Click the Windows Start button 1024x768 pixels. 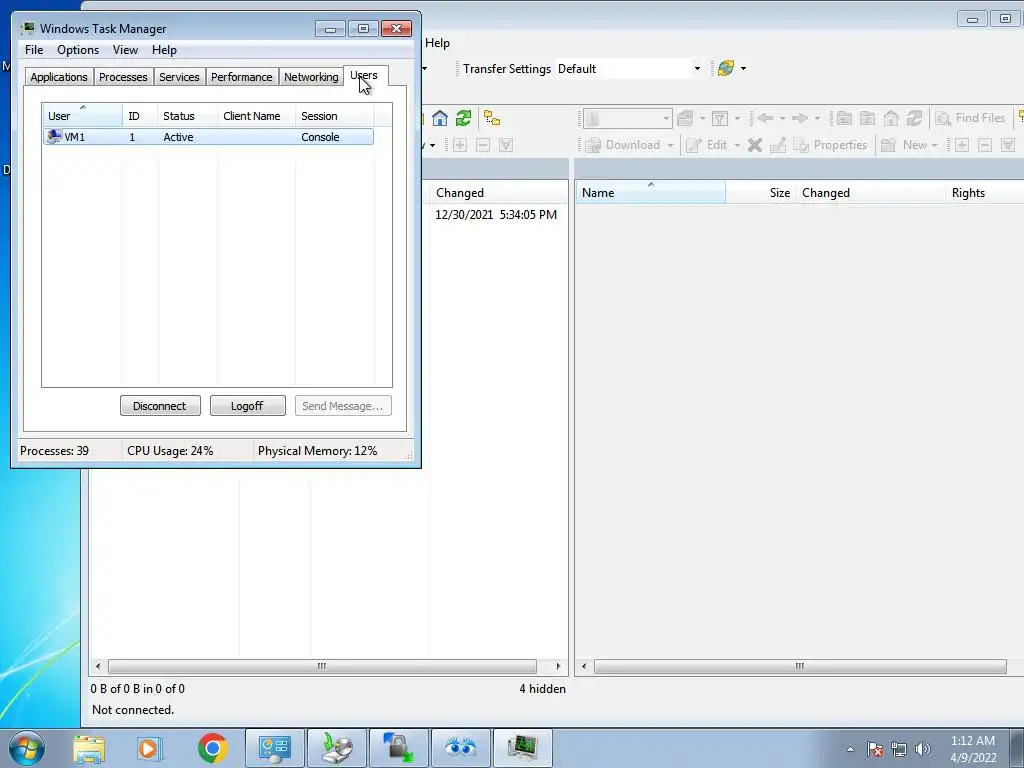click(x=27, y=748)
